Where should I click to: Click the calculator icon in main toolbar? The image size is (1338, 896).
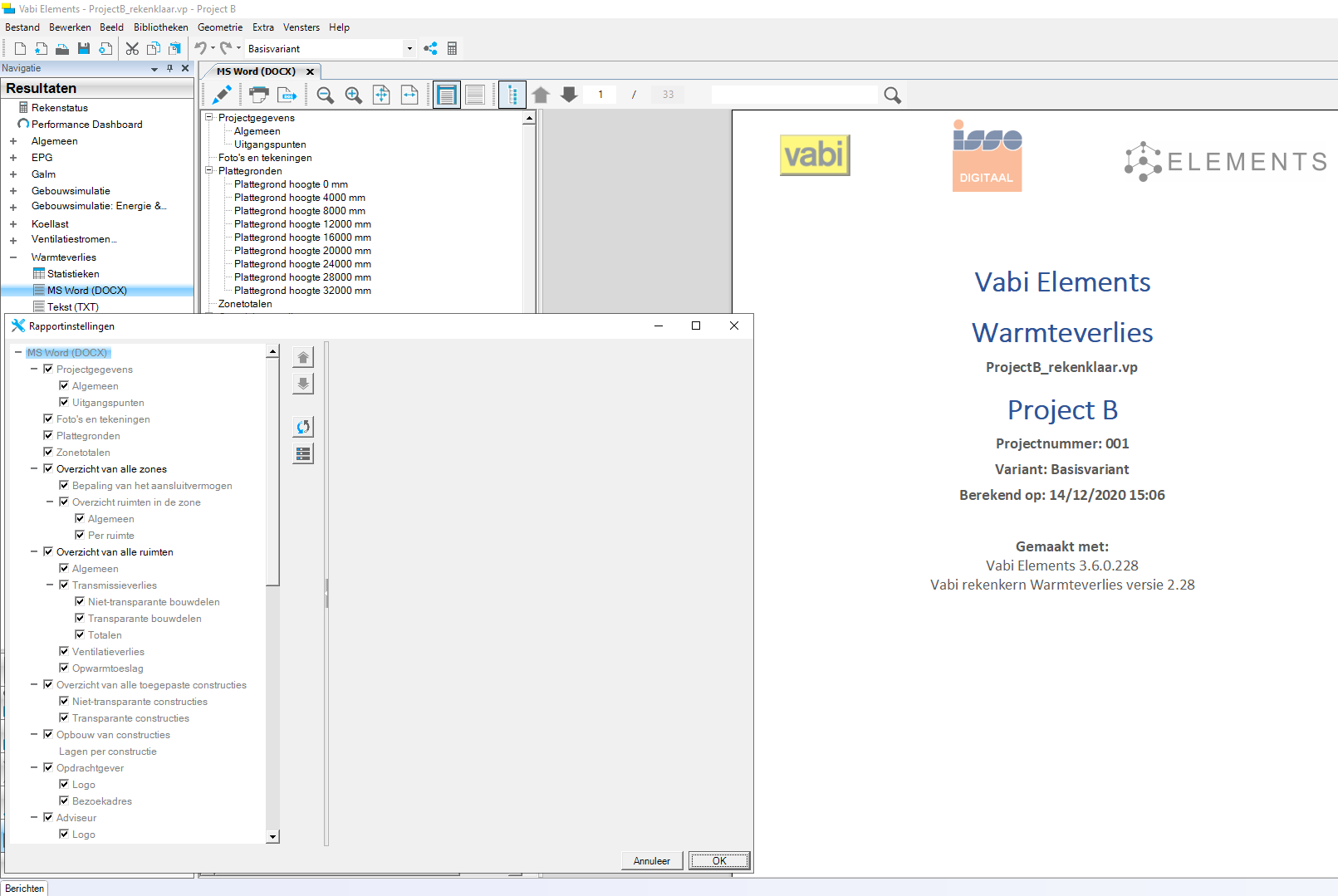click(452, 48)
